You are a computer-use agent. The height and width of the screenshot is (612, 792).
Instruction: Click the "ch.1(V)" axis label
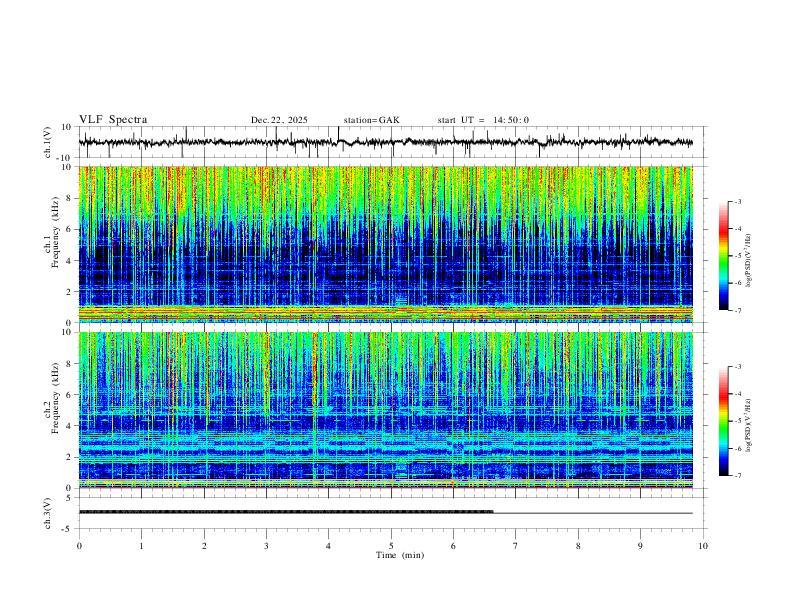pos(48,142)
